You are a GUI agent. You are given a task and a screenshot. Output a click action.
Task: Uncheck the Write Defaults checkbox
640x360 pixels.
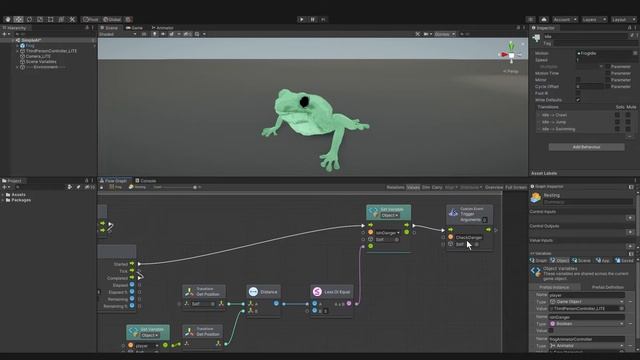click(578, 100)
